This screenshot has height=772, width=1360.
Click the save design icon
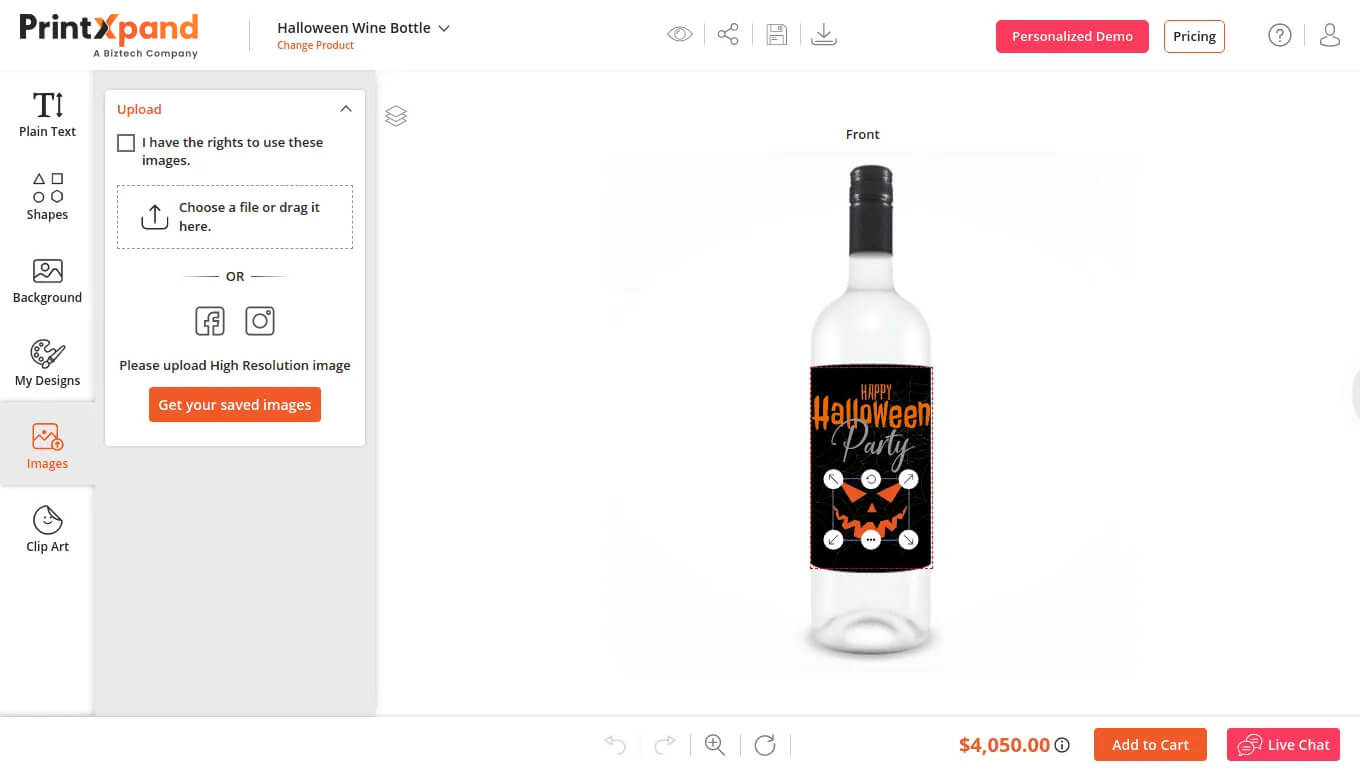pos(776,35)
